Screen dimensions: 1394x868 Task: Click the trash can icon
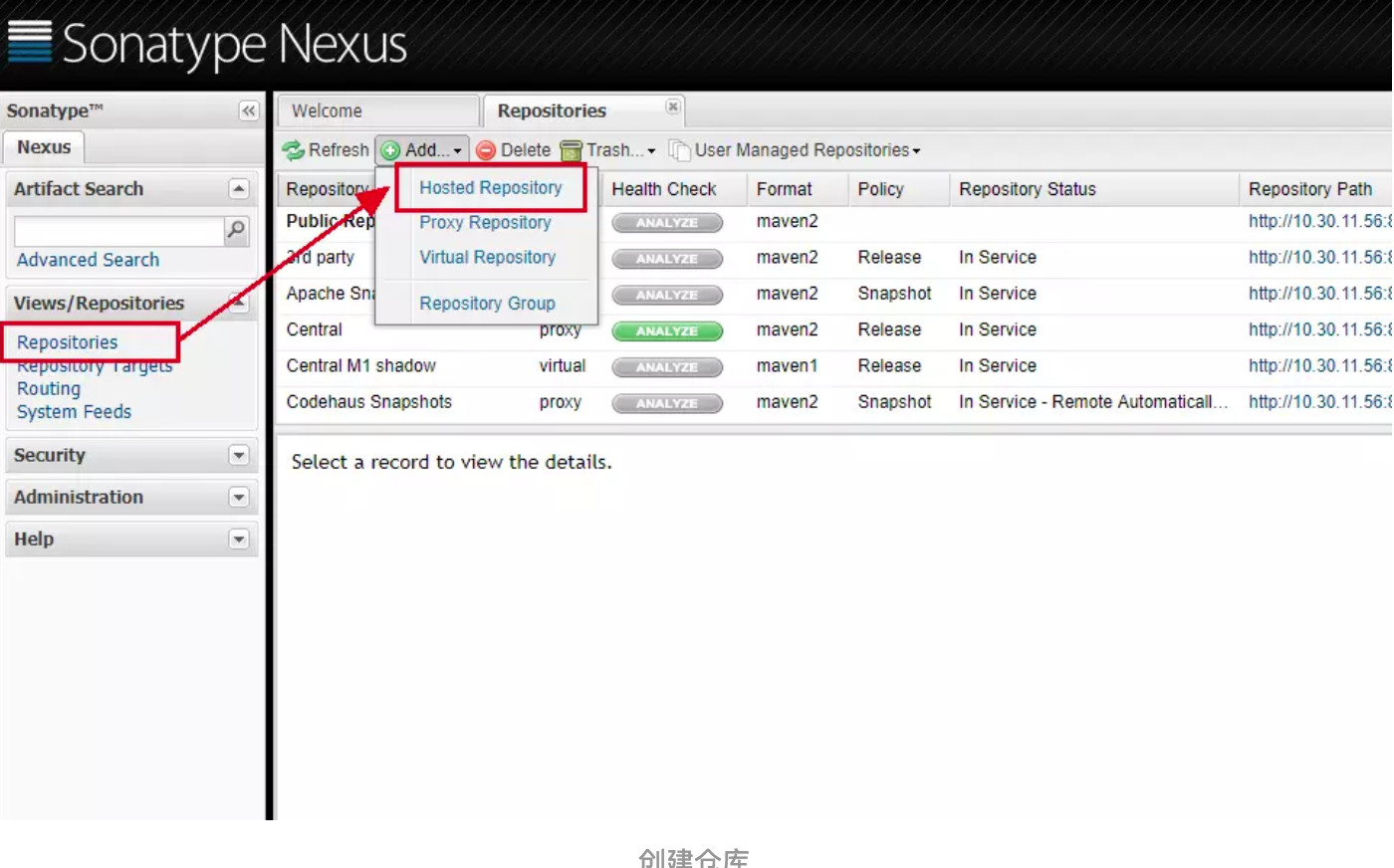click(x=571, y=150)
